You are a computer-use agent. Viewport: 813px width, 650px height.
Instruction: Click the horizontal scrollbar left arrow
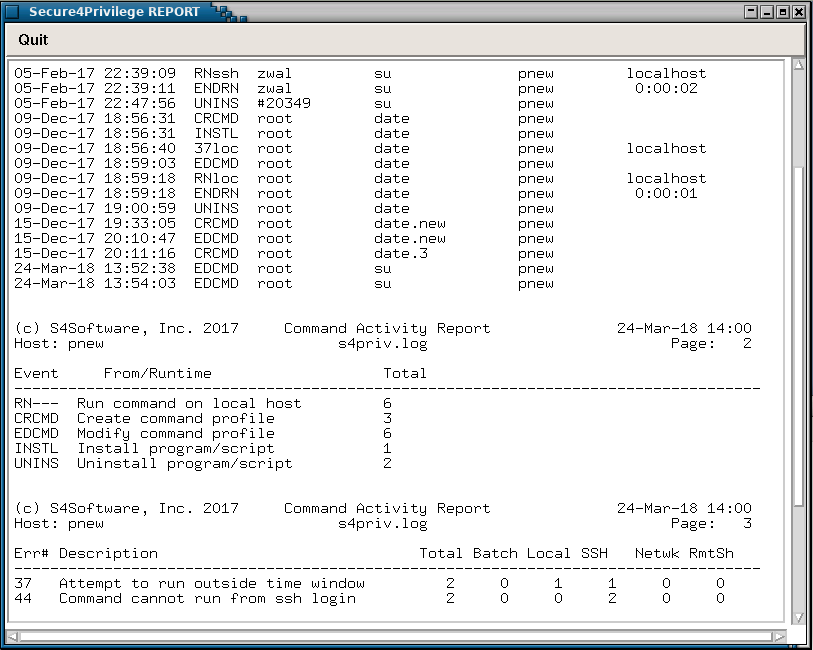point(13,635)
